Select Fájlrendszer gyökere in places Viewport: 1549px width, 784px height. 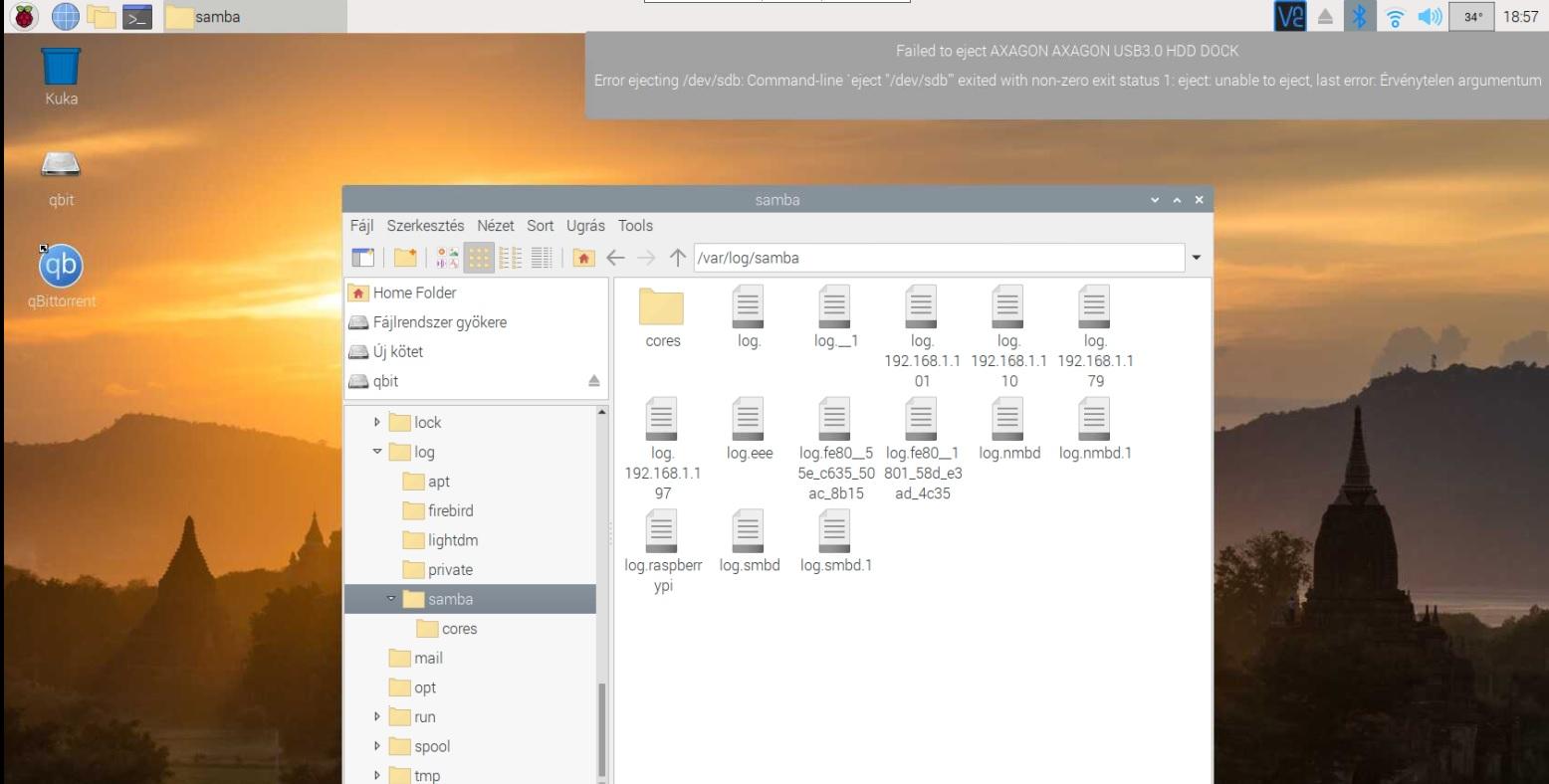[439, 322]
